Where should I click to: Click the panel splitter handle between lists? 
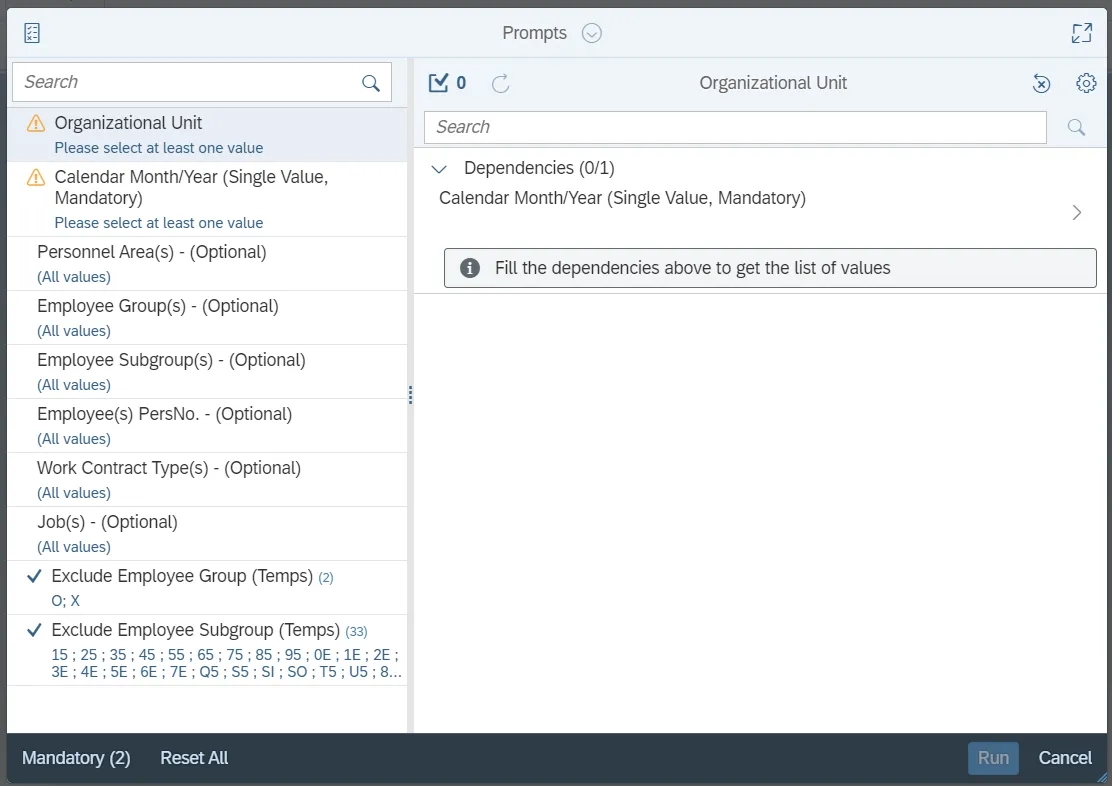tap(410, 396)
